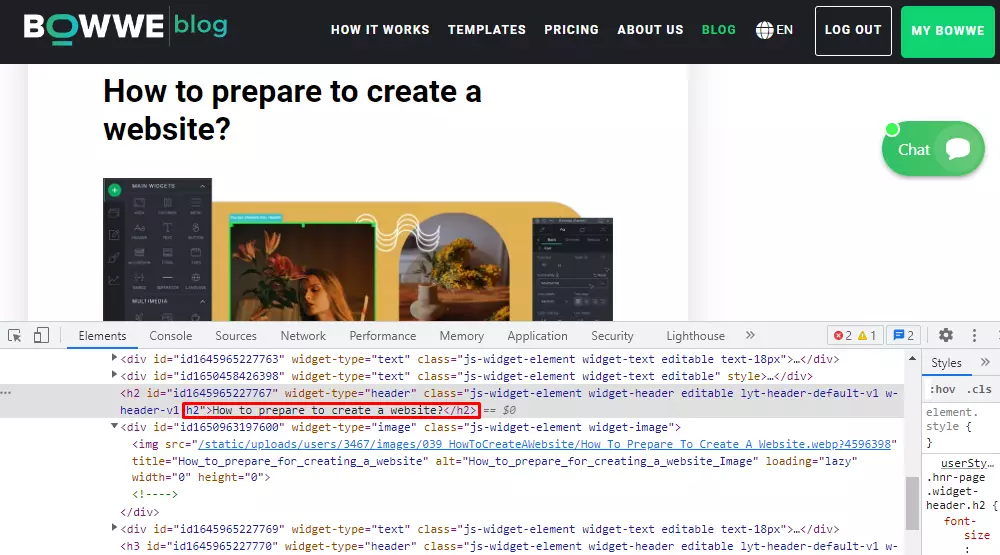Click the loading="lazy" attribute
This screenshot has width=1000, height=555.
tap(811, 461)
